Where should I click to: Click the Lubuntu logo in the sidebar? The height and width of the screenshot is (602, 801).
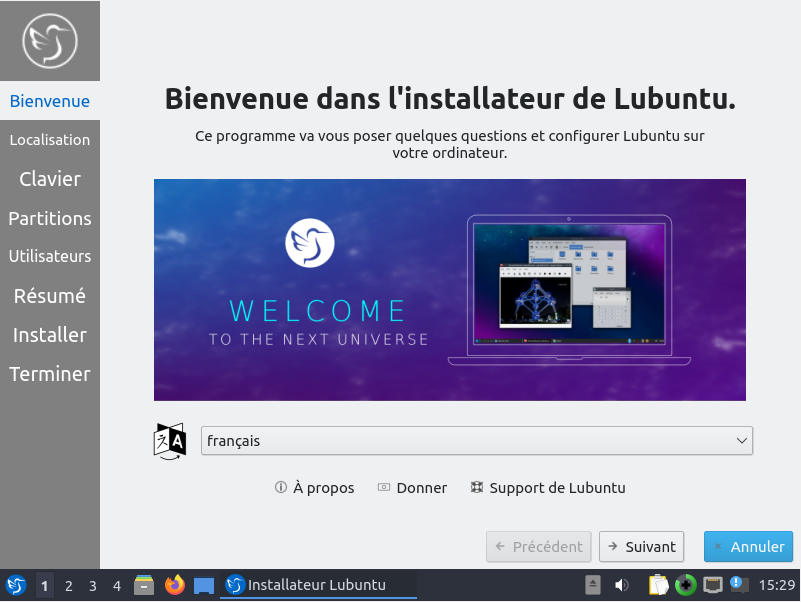tap(50, 41)
